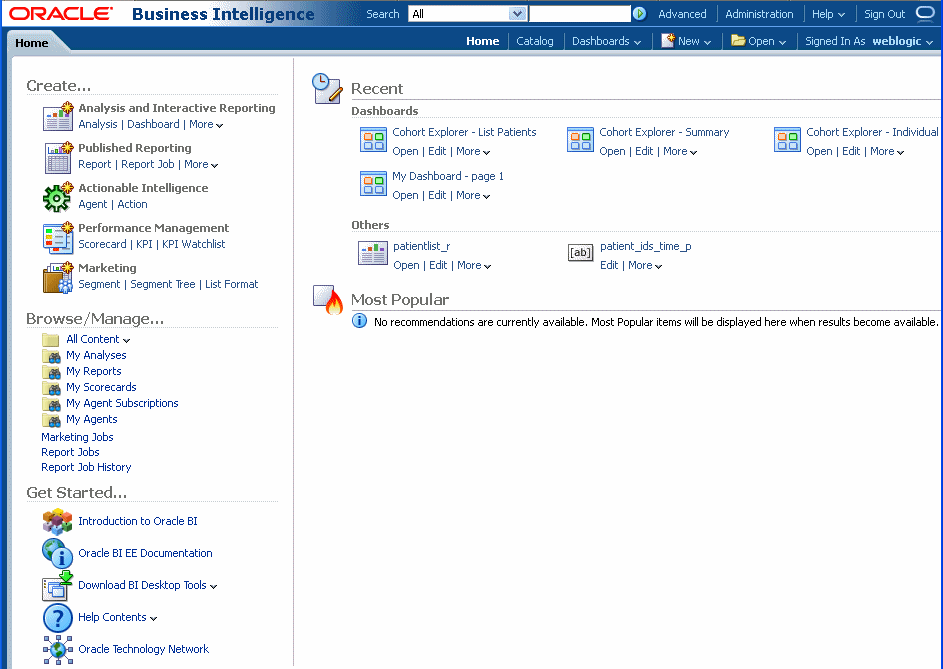
Task: Click the My Analyses folder icon
Action: pyautogui.click(x=51, y=356)
